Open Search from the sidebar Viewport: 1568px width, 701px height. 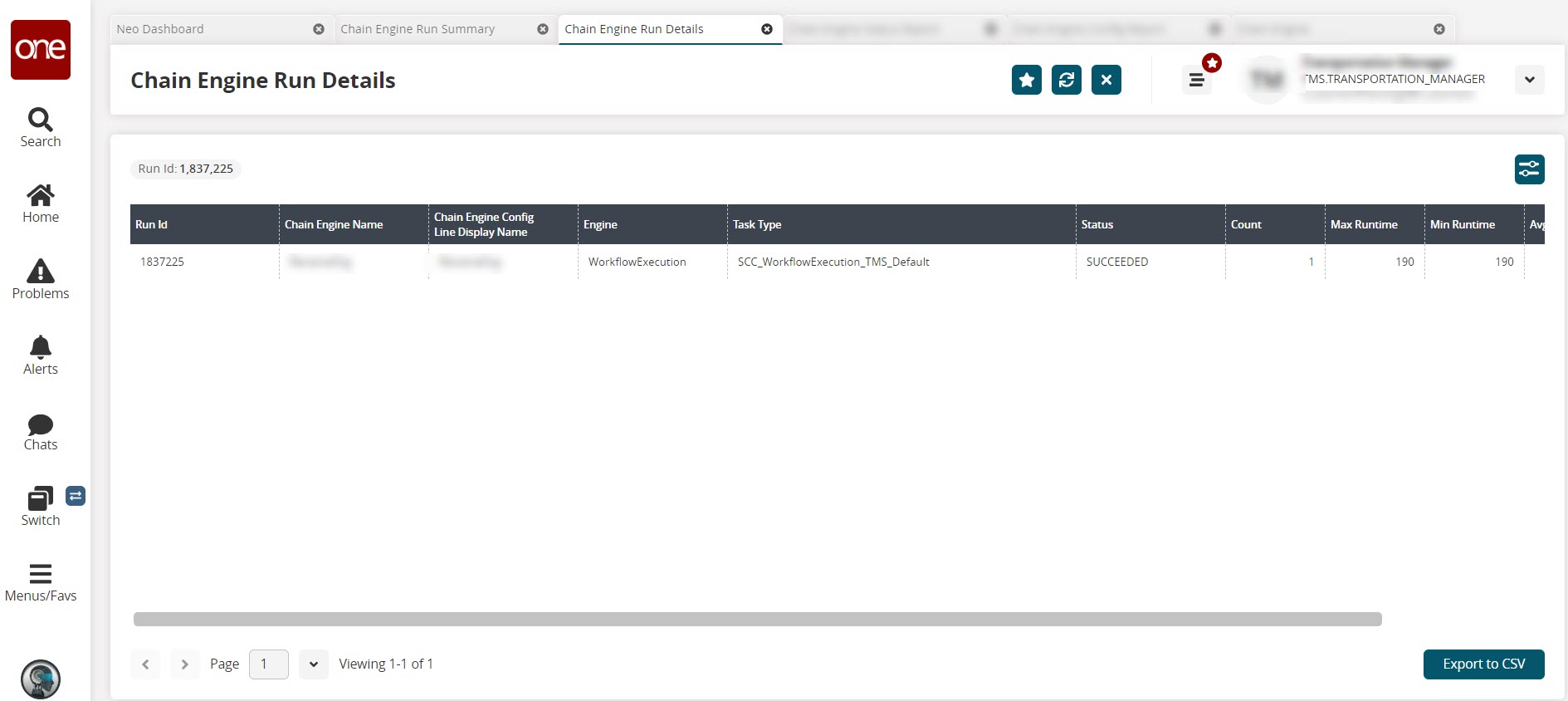tap(41, 128)
